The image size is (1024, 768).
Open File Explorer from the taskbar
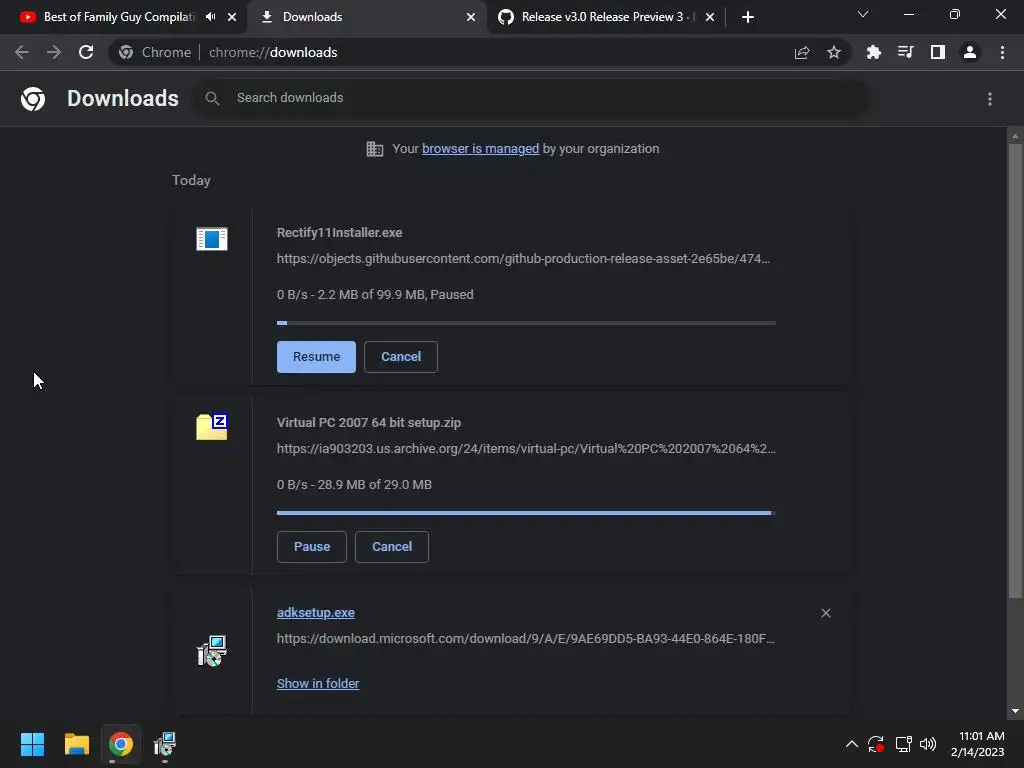coord(76,744)
